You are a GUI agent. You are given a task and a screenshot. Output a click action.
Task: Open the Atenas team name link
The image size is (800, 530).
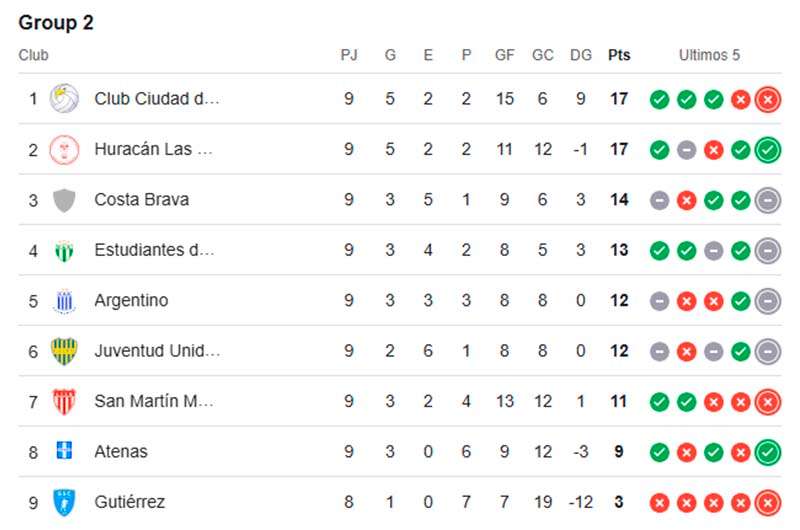point(121,451)
